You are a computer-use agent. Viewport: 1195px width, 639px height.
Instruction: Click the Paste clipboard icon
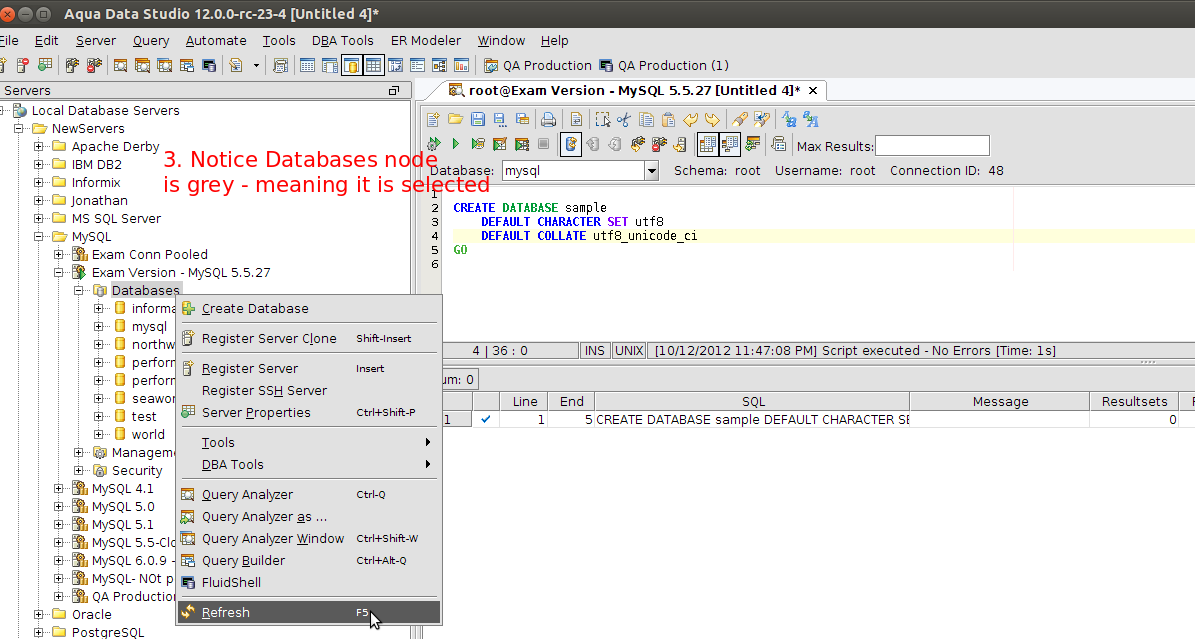668,120
